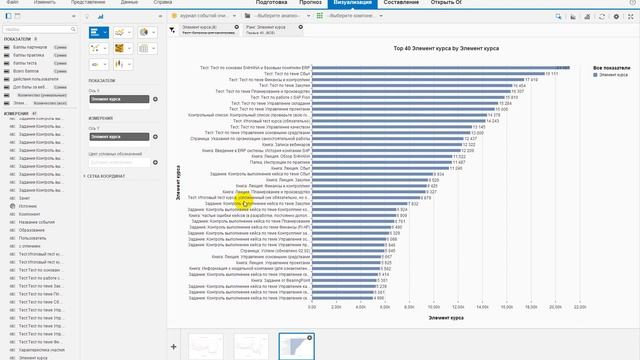Select the pie chart type icon
640x360 pixels.
point(144,32)
